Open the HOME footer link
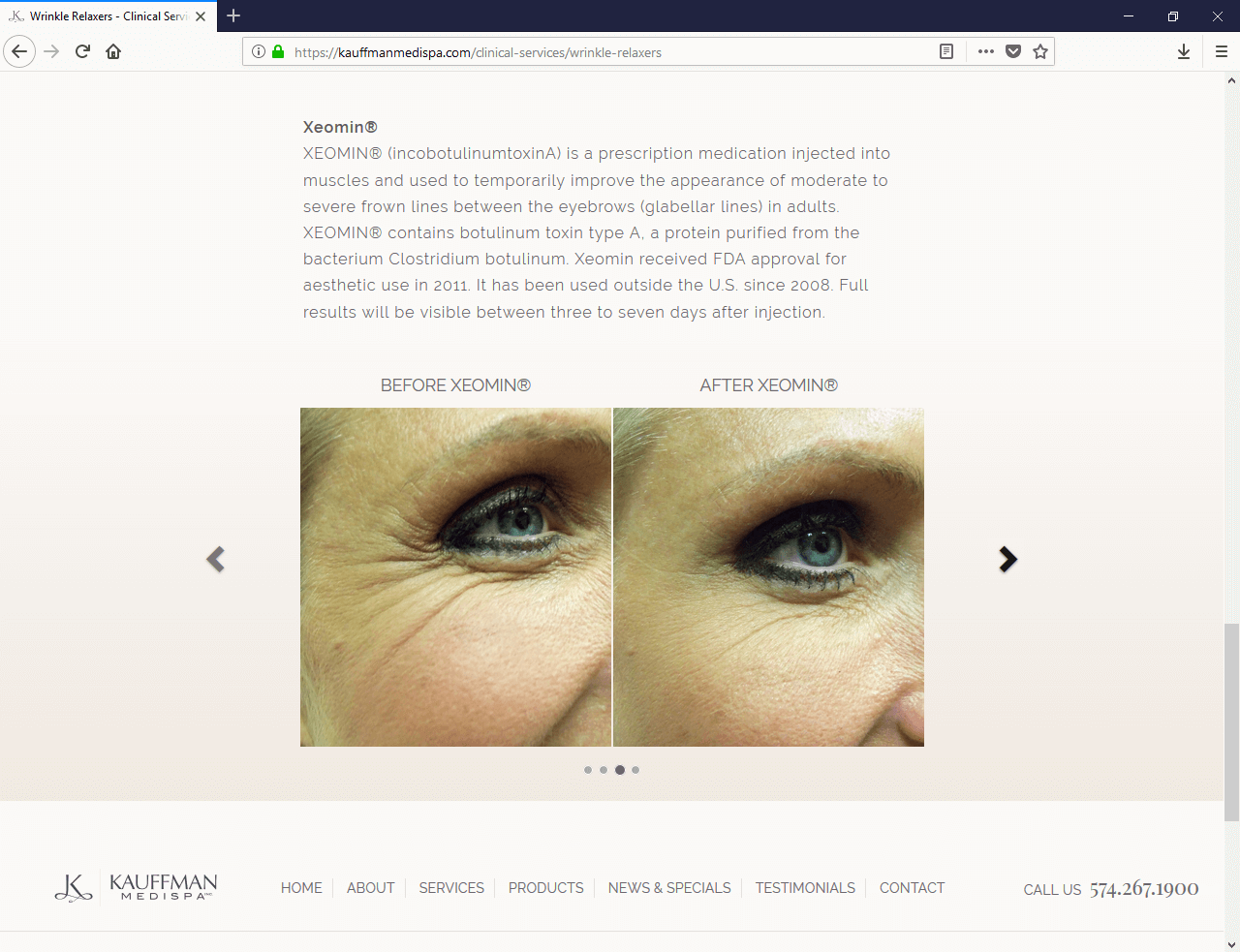The image size is (1240, 952). [x=301, y=888]
